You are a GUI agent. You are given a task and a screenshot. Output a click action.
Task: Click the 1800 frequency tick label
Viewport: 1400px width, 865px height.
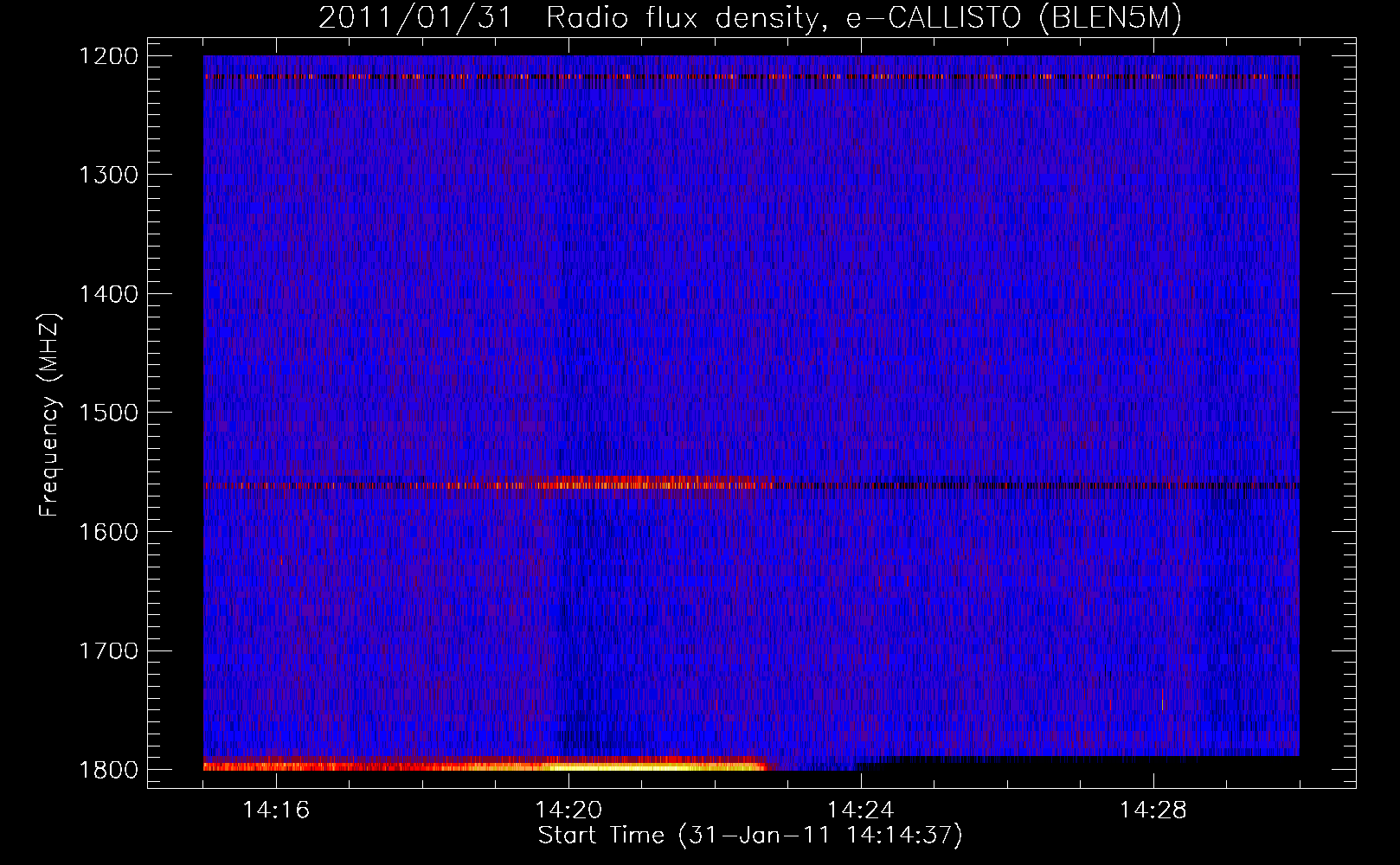[x=109, y=770]
